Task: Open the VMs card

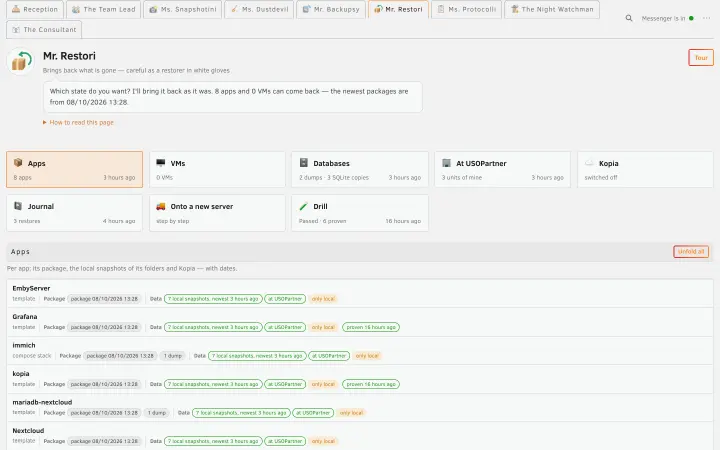Action: click(x=217, y=169)
